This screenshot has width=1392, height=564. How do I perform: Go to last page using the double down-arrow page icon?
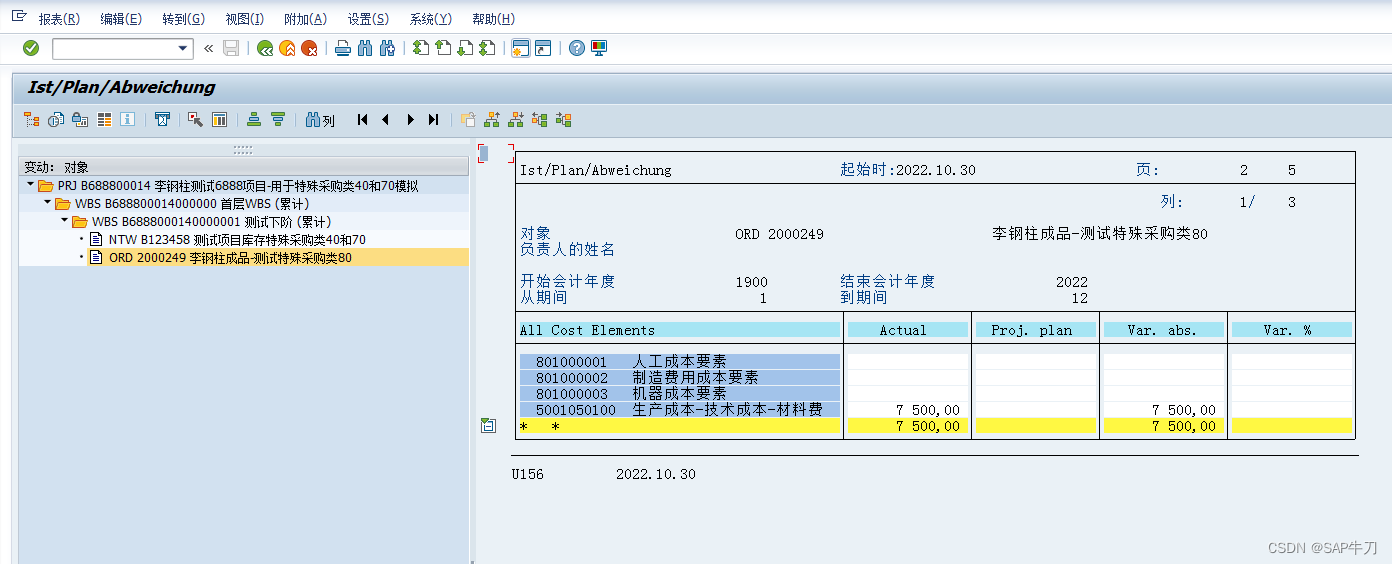[488, 48]
